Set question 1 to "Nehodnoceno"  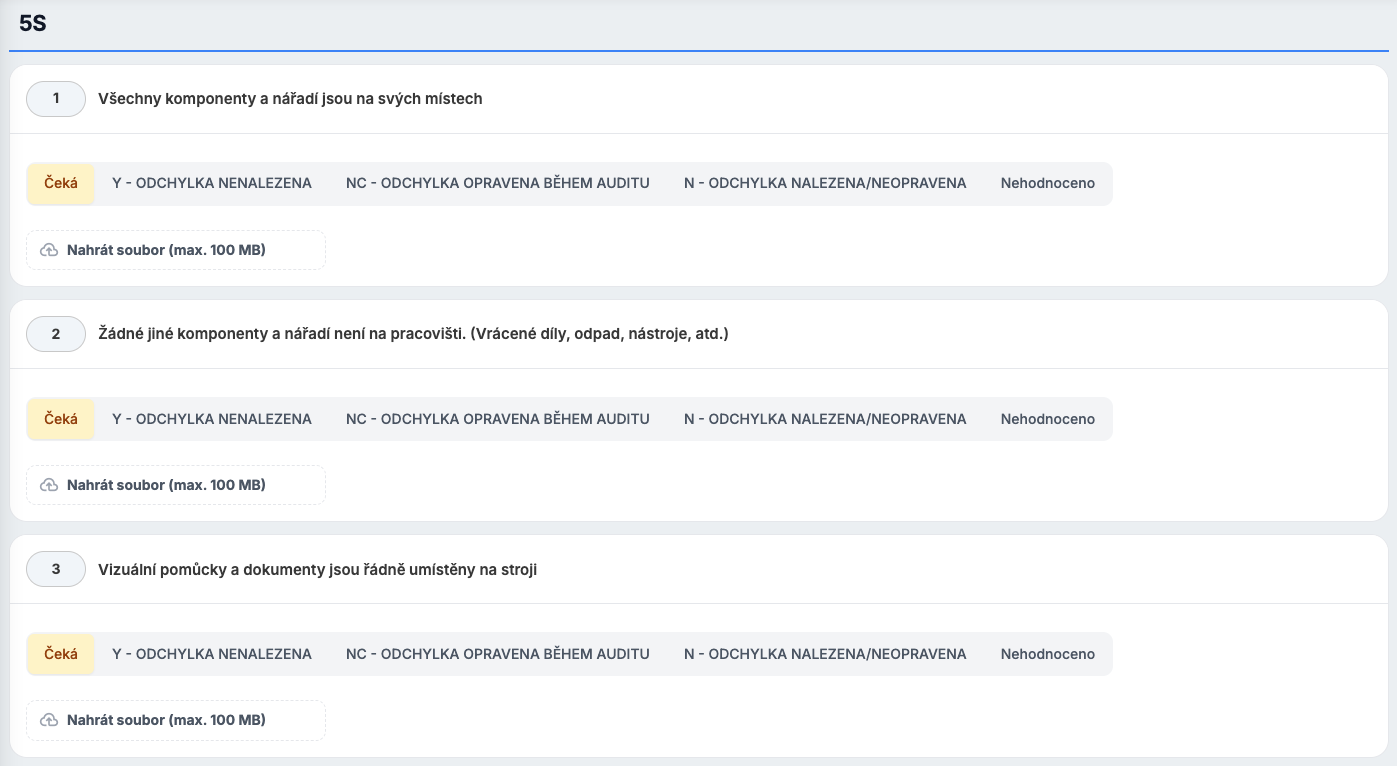(x=1047, y=184)
